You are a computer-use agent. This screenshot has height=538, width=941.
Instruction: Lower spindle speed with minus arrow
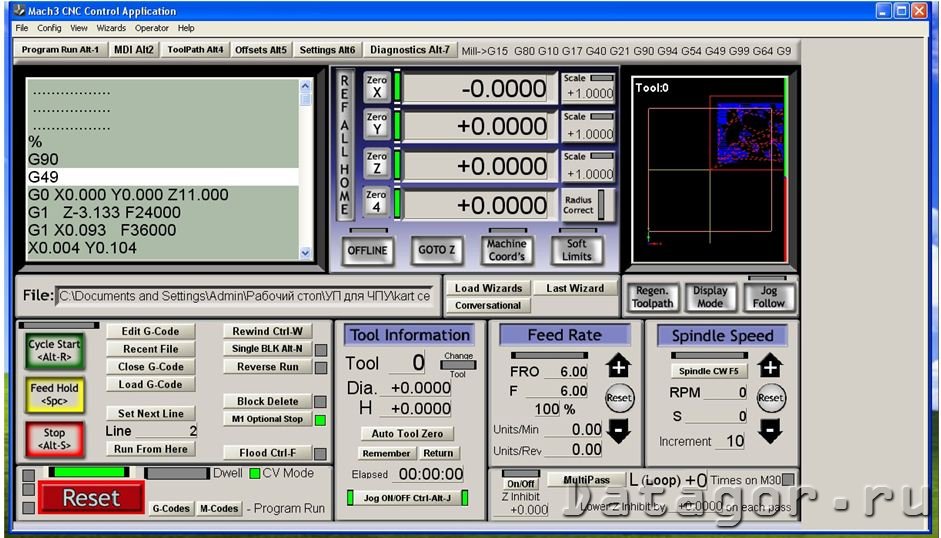pyautogui.click(x=770, y=431)
